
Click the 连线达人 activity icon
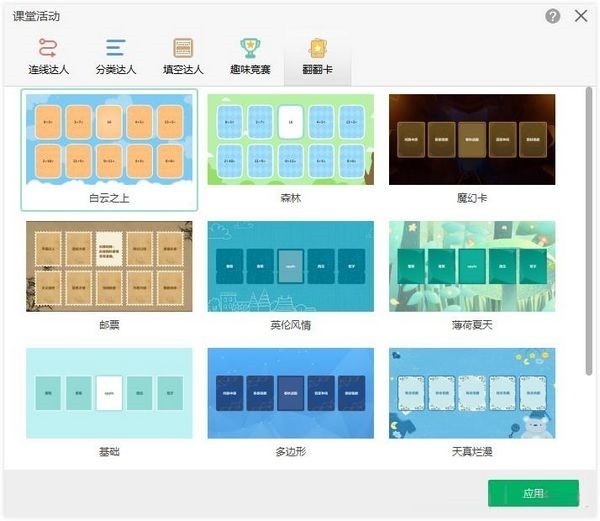[48, 47]
